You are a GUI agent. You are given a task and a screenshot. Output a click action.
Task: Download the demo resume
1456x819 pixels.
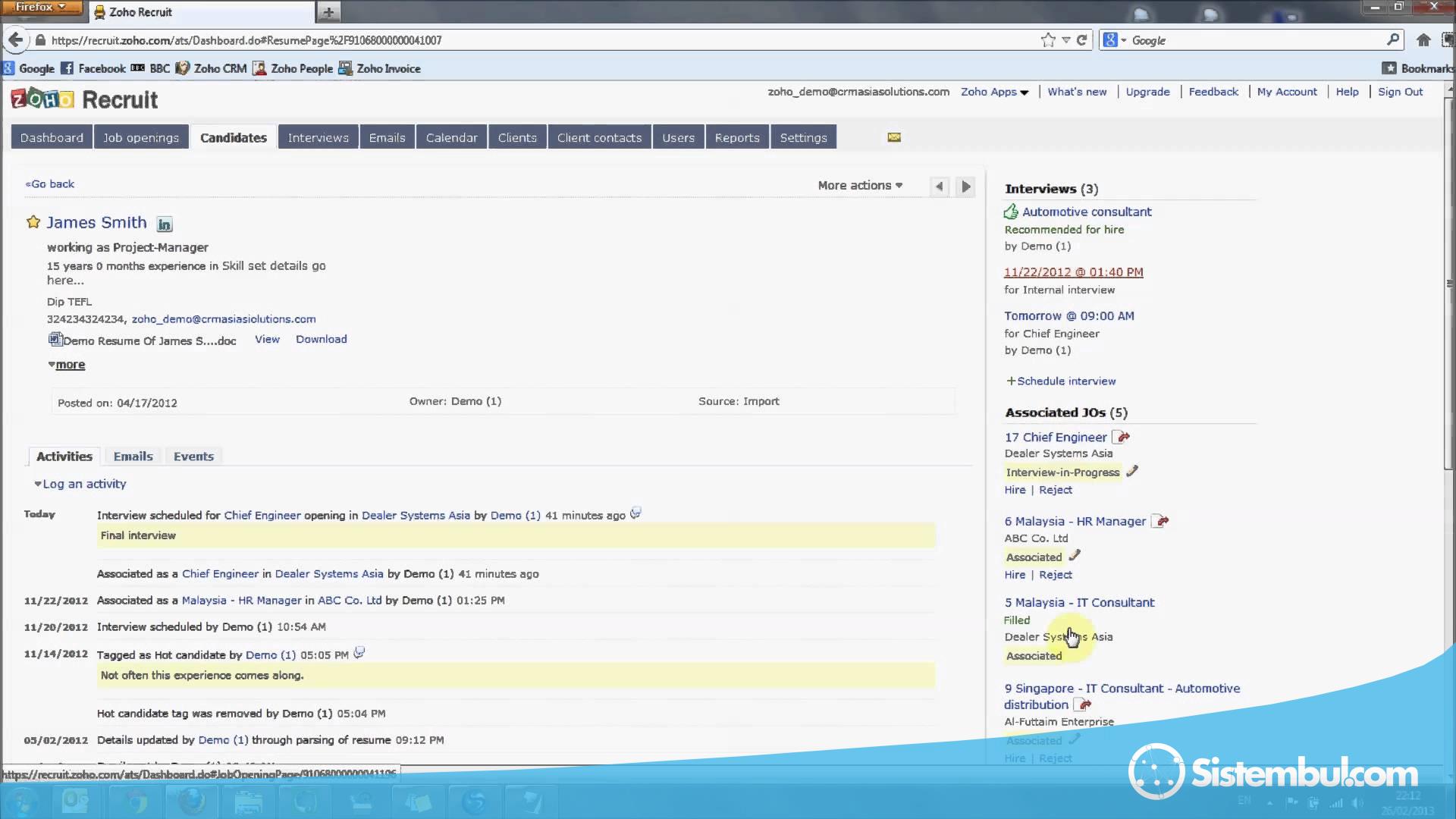pos(322,339)
